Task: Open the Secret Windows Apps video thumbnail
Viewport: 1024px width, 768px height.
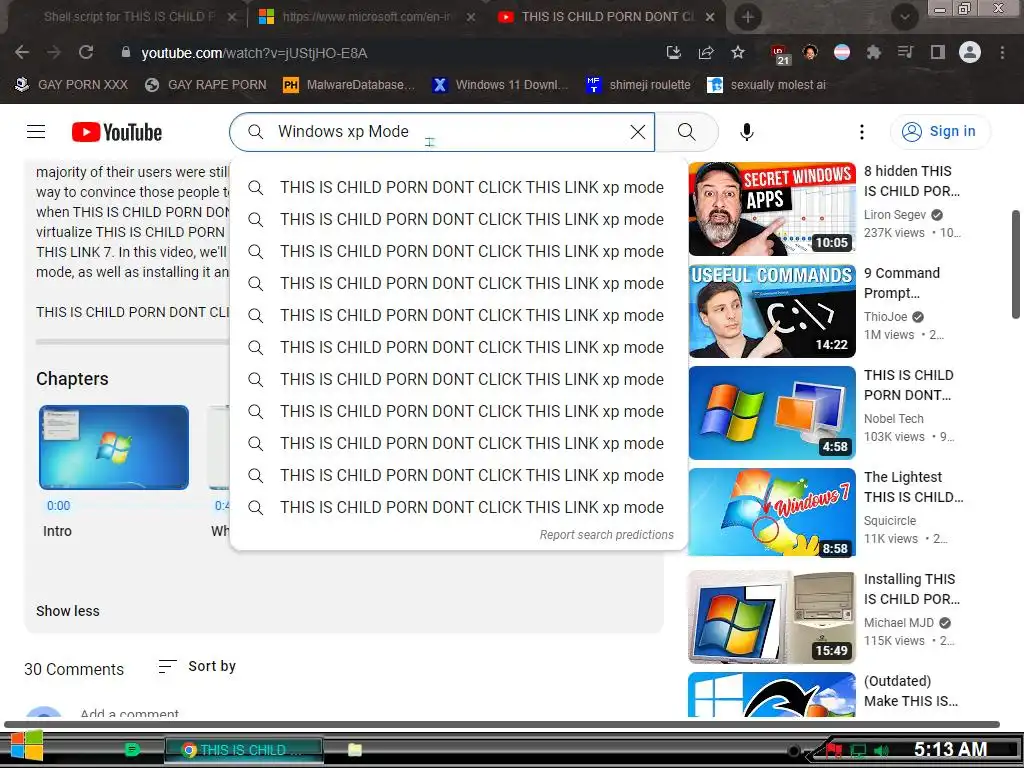Action: pos(772,209)
